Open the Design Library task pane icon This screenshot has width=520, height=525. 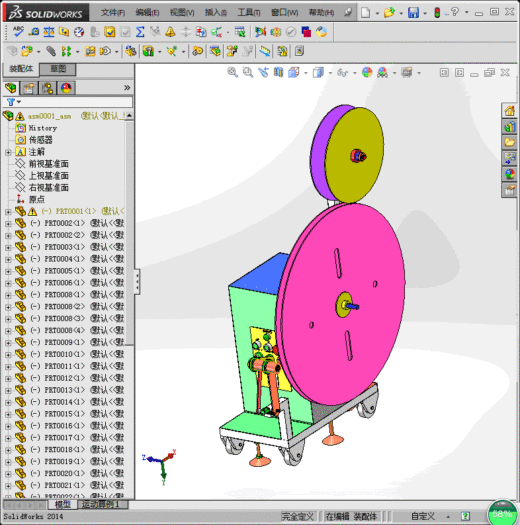coord(509,127)
